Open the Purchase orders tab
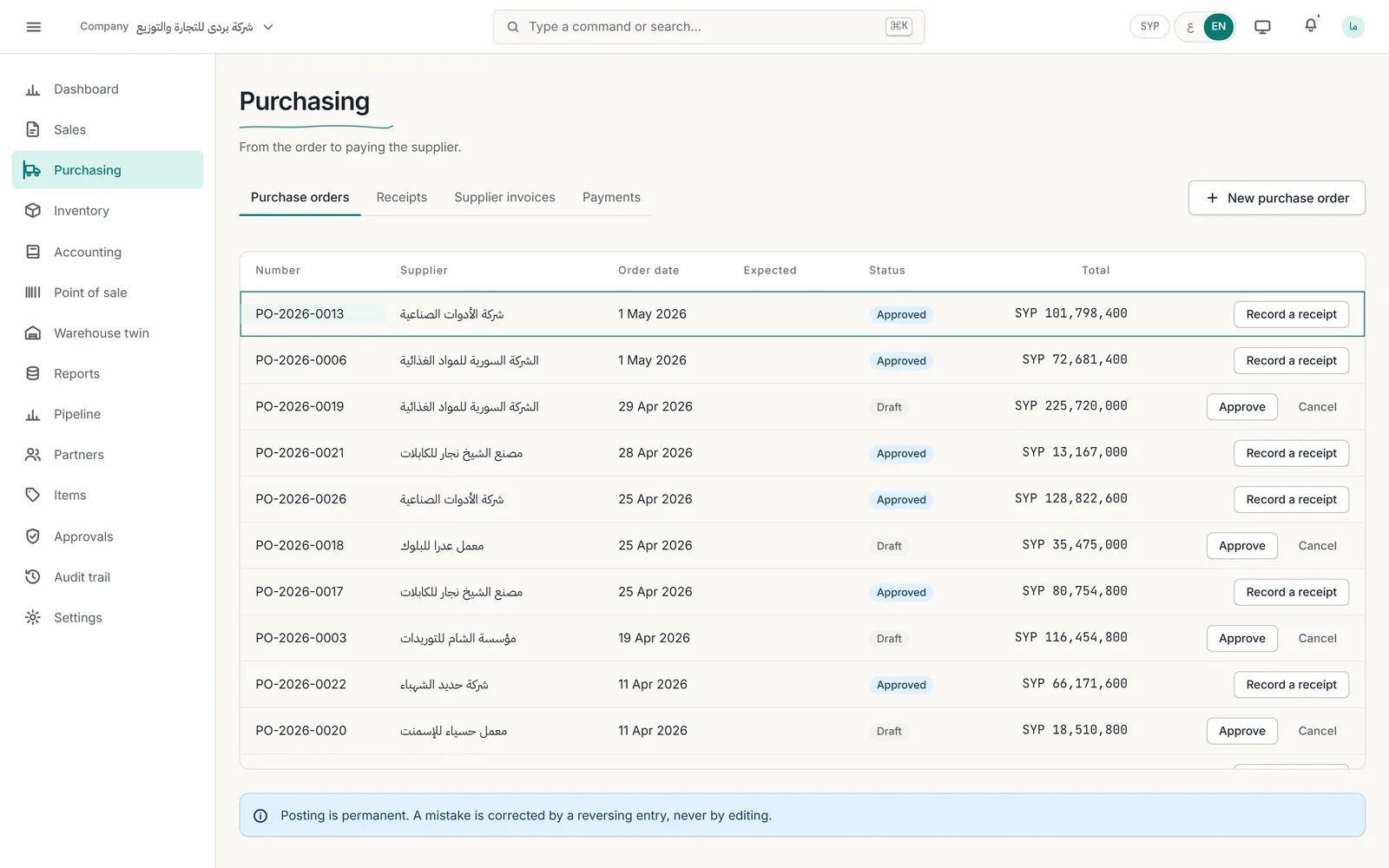Viewport: 1389px width, 868px height. [x=300, y=198]
